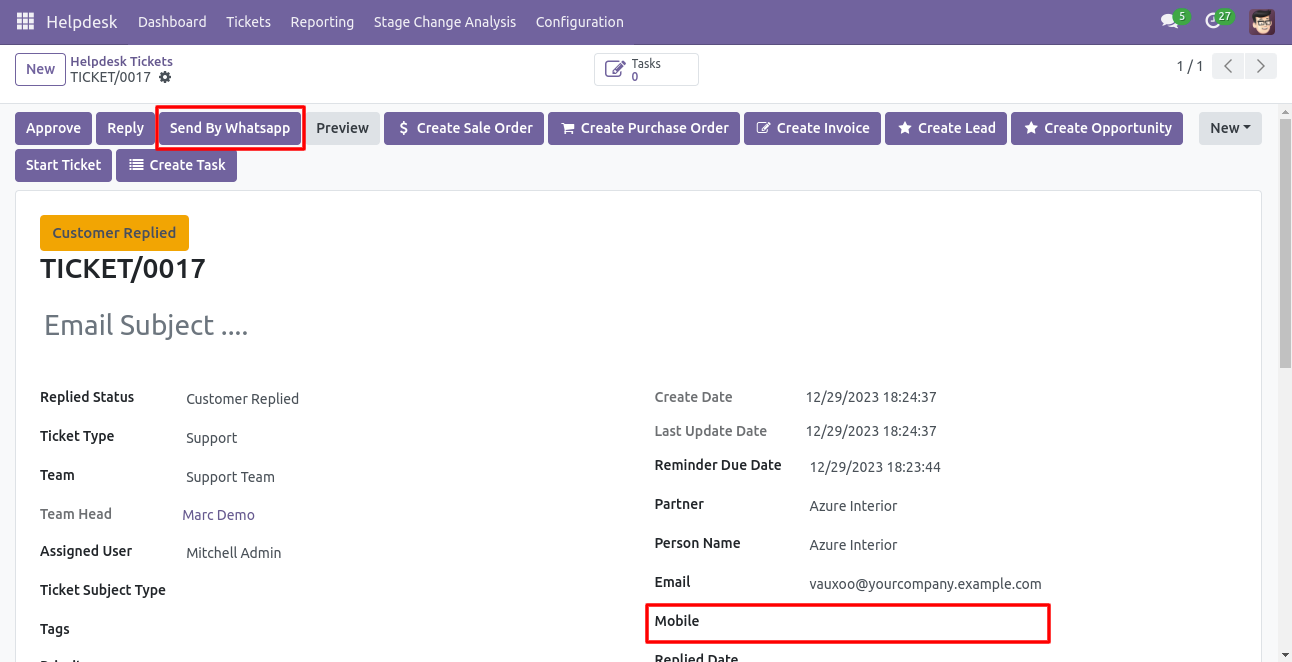Open the Team field Support Team
The image size is (1292, 662).
(230, 477)
